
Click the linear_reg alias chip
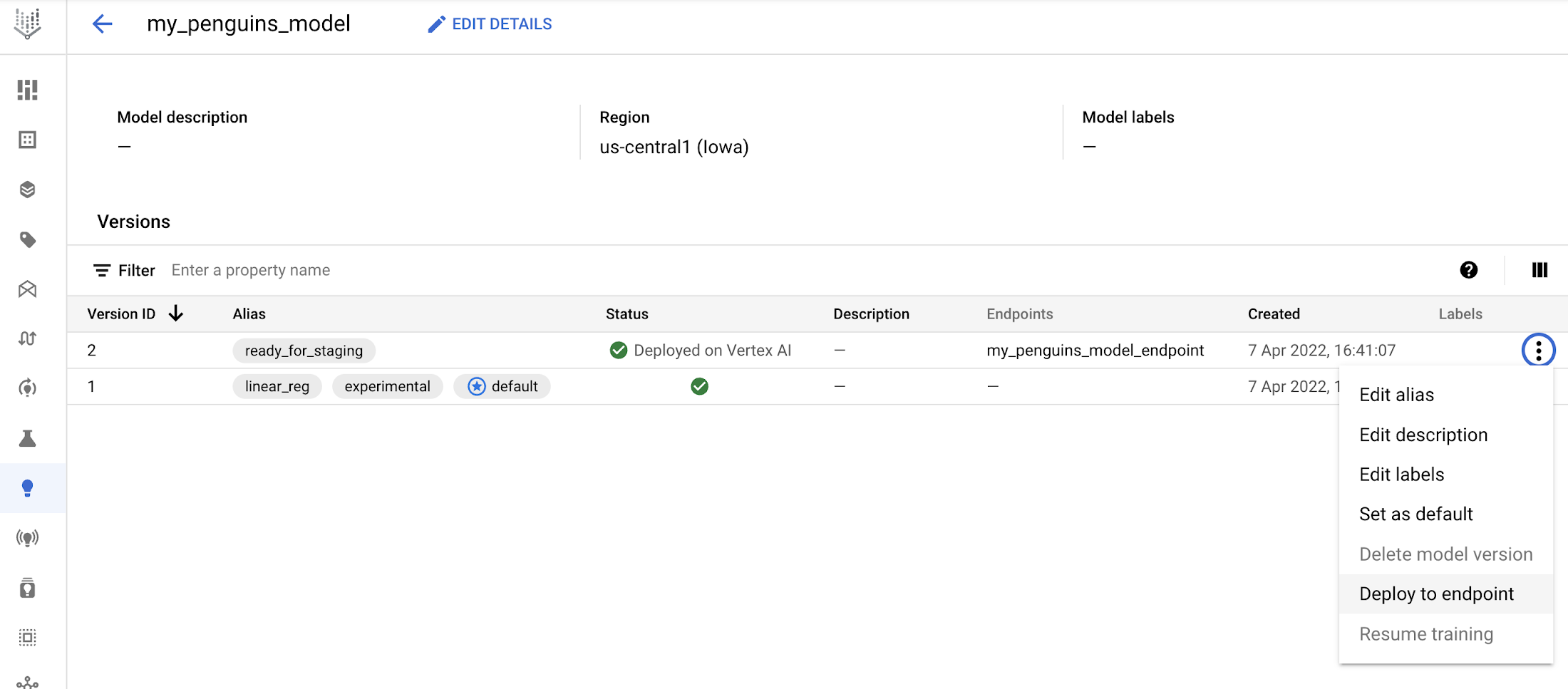pyautogui.click(x=277, y=386)
